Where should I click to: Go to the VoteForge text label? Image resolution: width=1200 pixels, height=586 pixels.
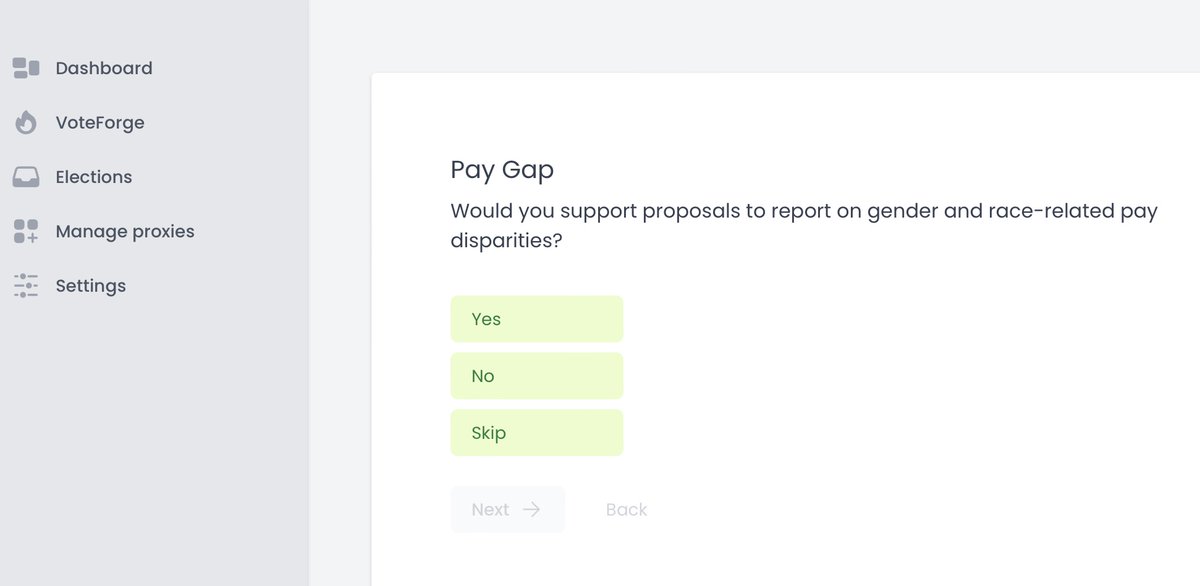click(100, 123)
